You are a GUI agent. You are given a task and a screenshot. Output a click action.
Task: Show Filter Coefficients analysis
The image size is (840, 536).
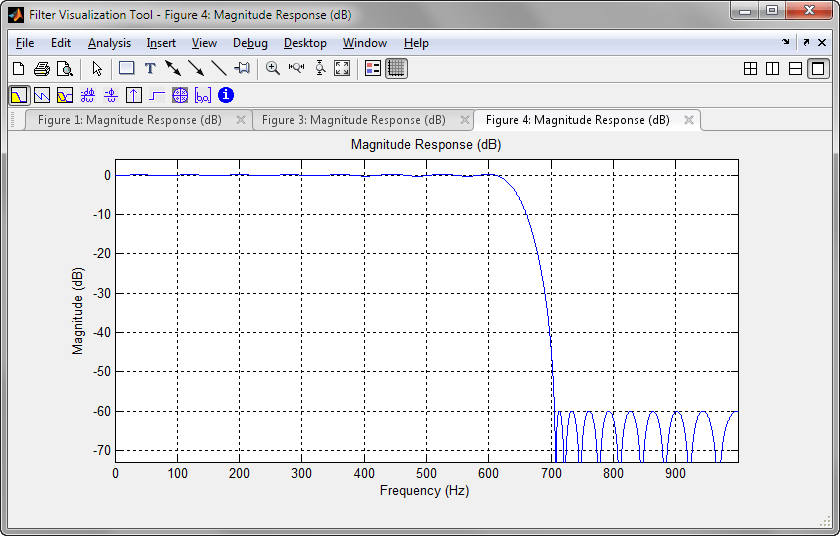pyautogui.click(x=203, y=95)
